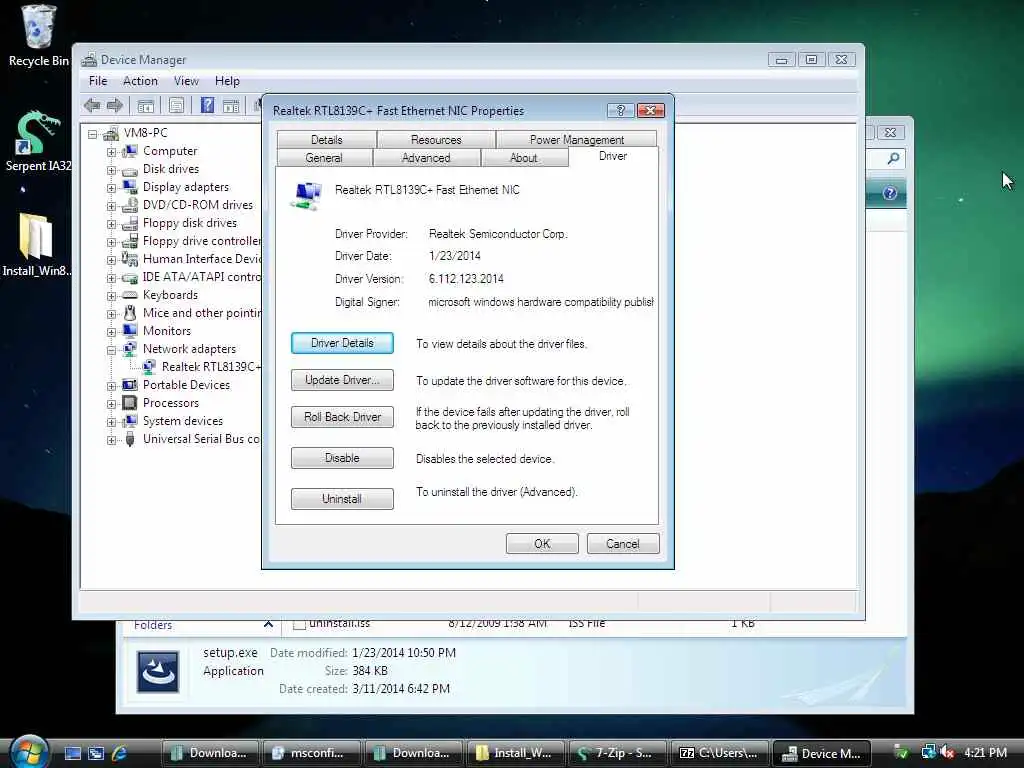Image resolution: width=1024 pixels, height=768 pixels.
Task: Switch to msconfi... taskbar window
Action: 312,753
